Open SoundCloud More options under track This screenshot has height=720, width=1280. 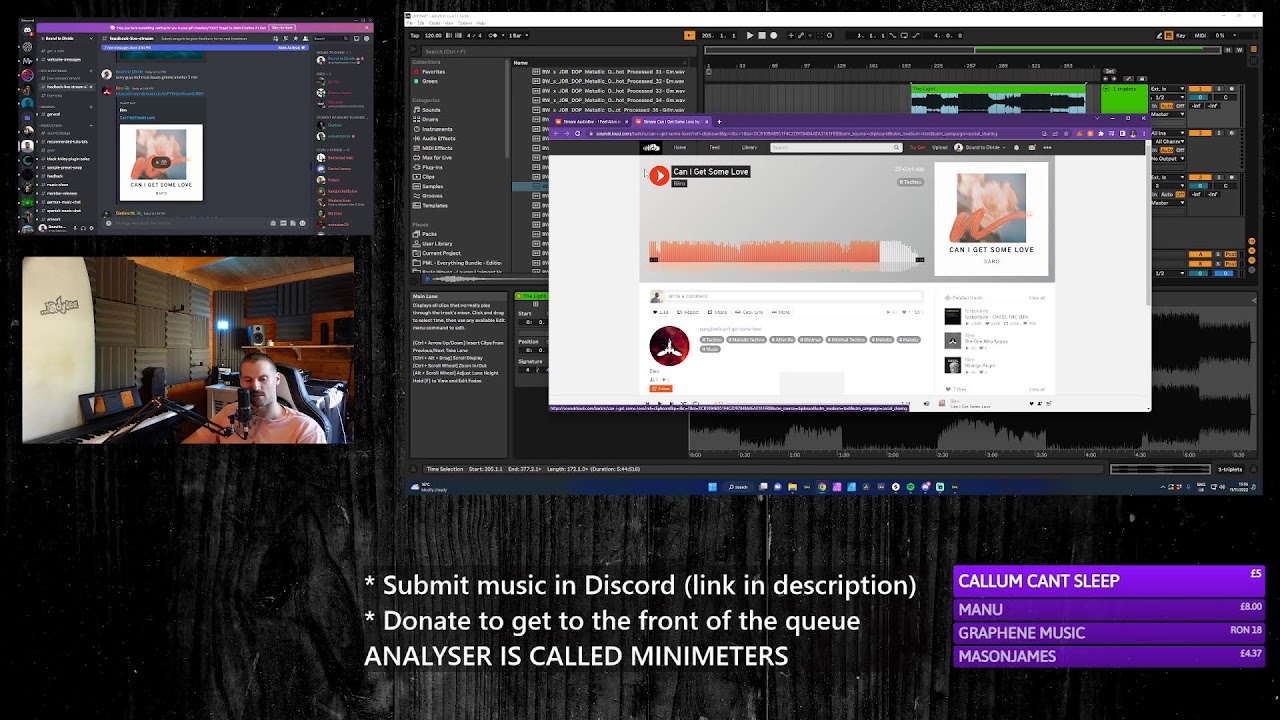tap(781, 312)
